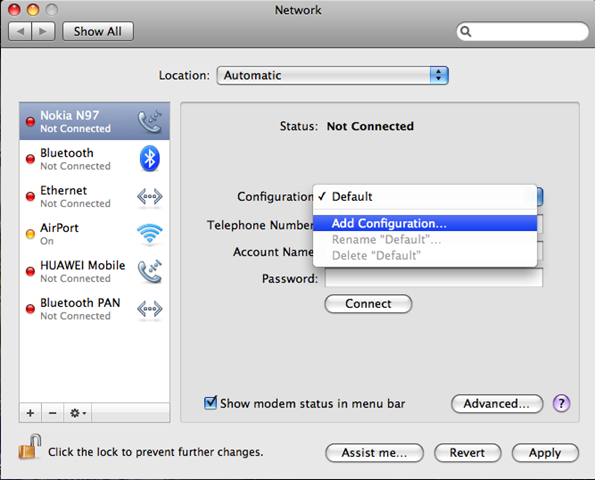Select the HUAWEI Mobile modem service
The height and width of the screenshot is (480, 595).
click(x=94, y=272)
